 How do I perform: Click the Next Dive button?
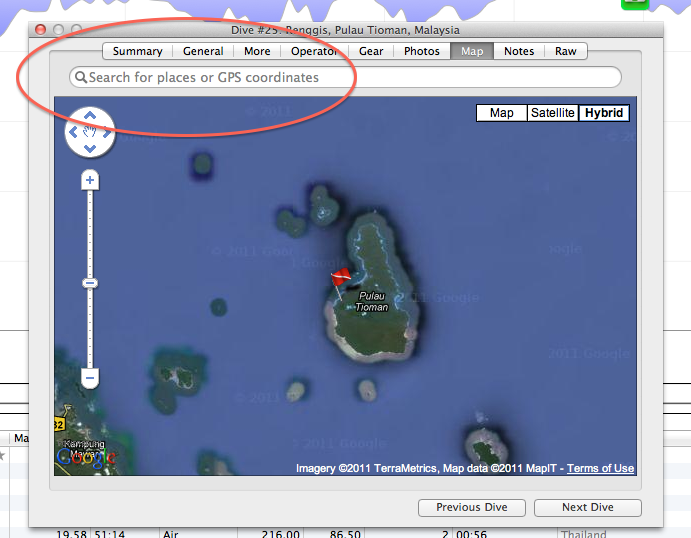click(x=587, y=507)
